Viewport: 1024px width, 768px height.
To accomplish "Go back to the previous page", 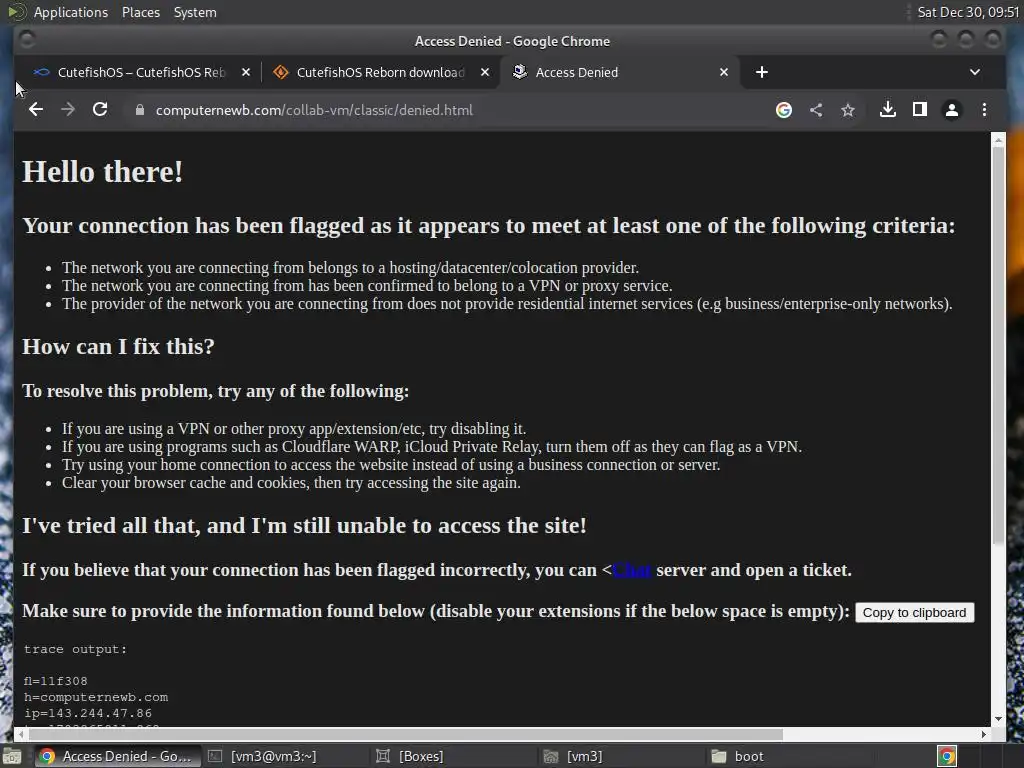I will [x=36, y=110].
